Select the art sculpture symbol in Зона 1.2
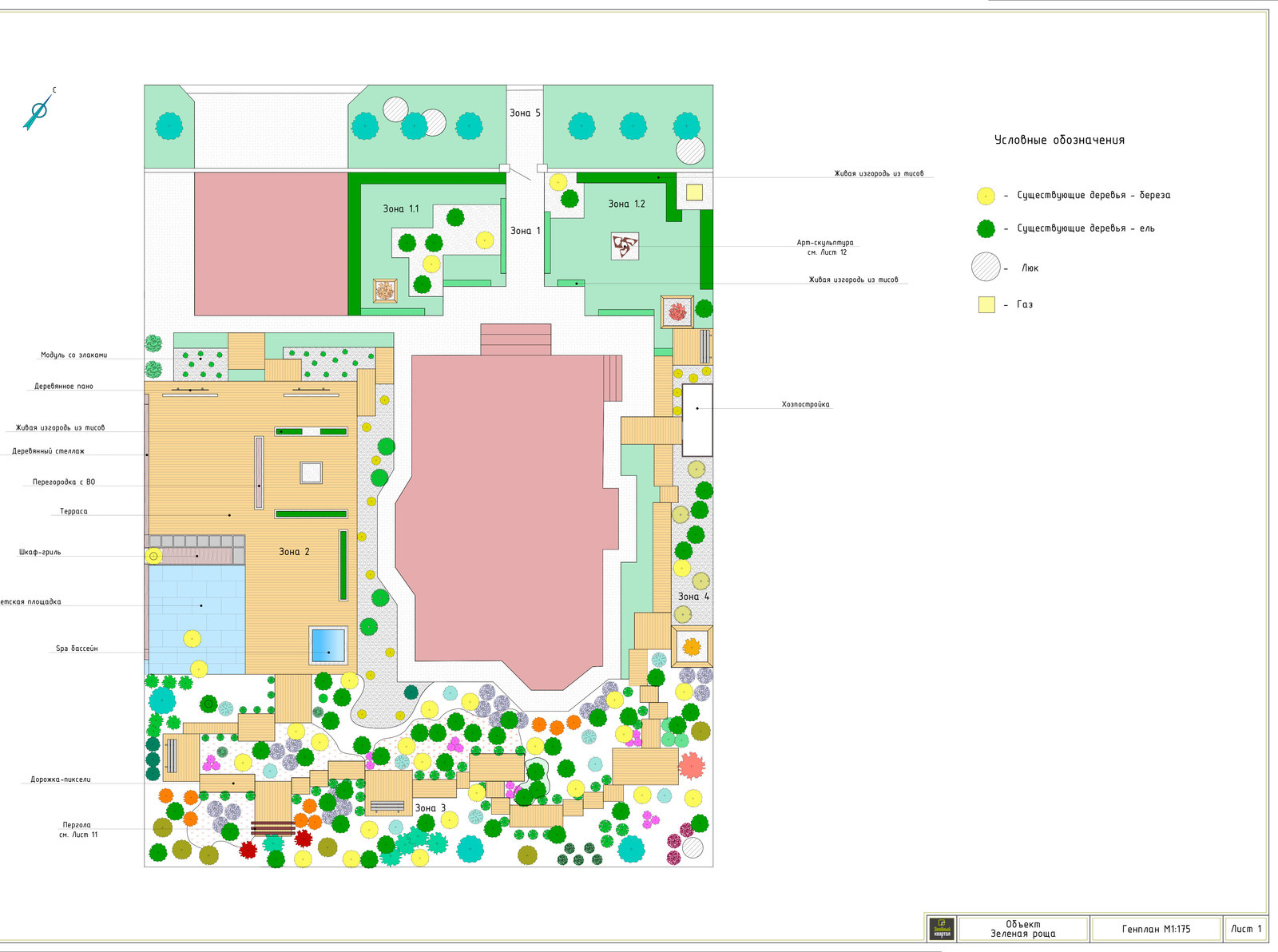 point(625,246)
